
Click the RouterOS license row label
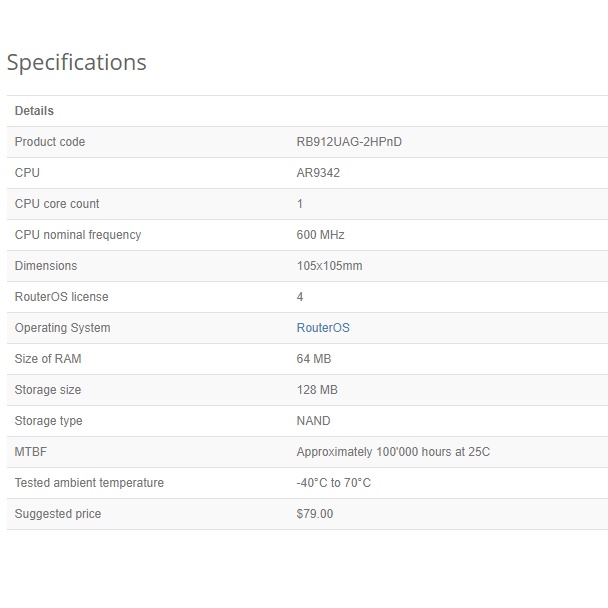61,297
